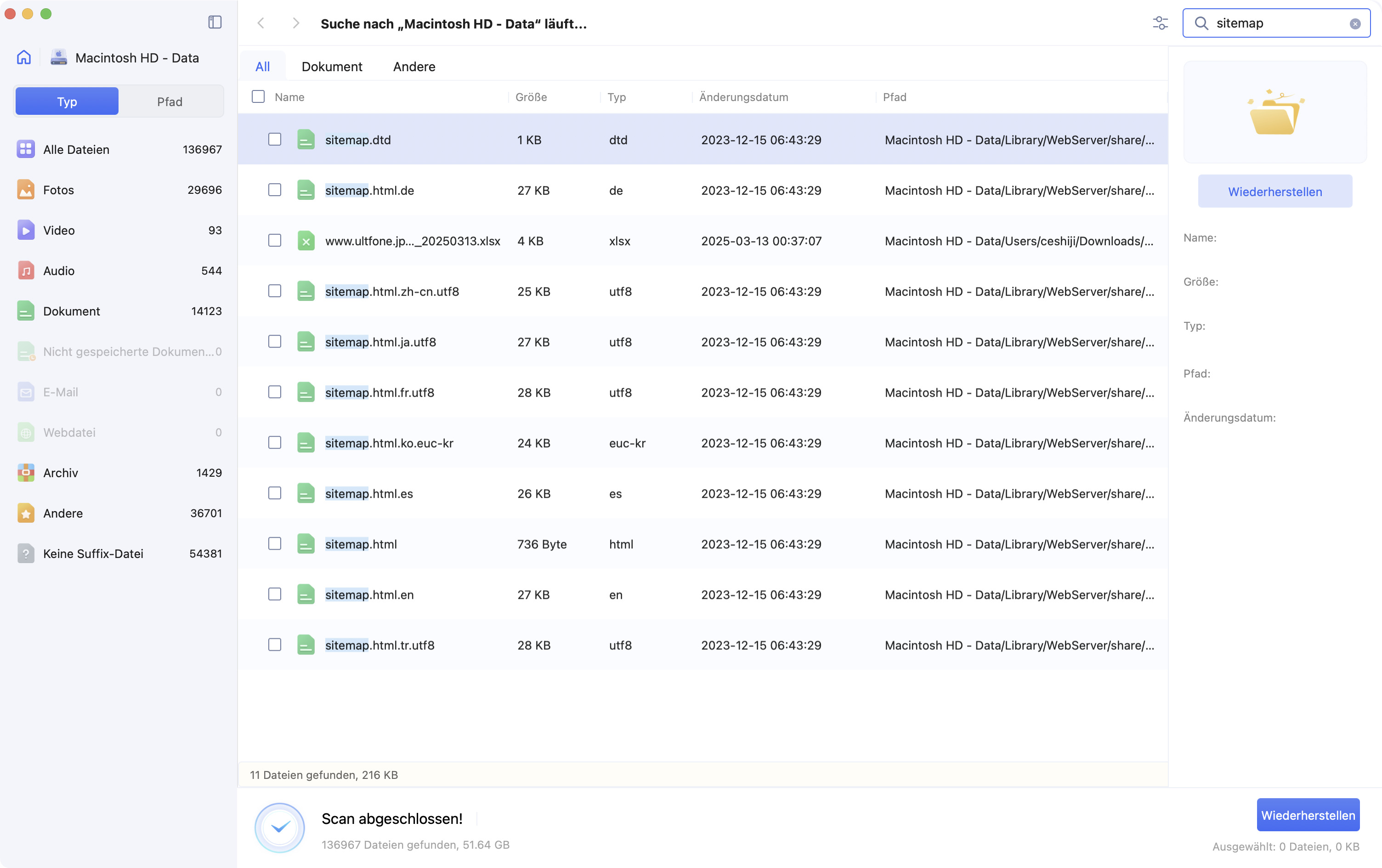Go back with the left chevron
Screen dimensions: 1382x868
click(x=261, y=23)
